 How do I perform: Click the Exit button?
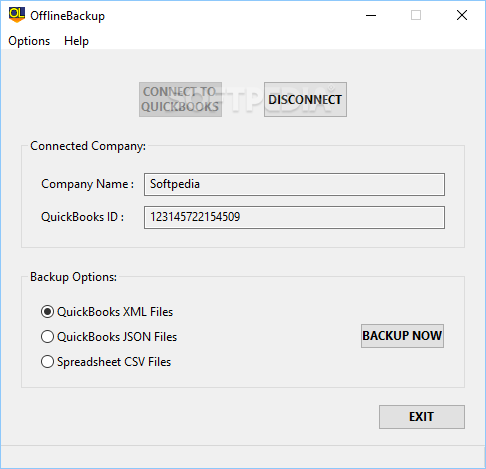click(422, 417)
